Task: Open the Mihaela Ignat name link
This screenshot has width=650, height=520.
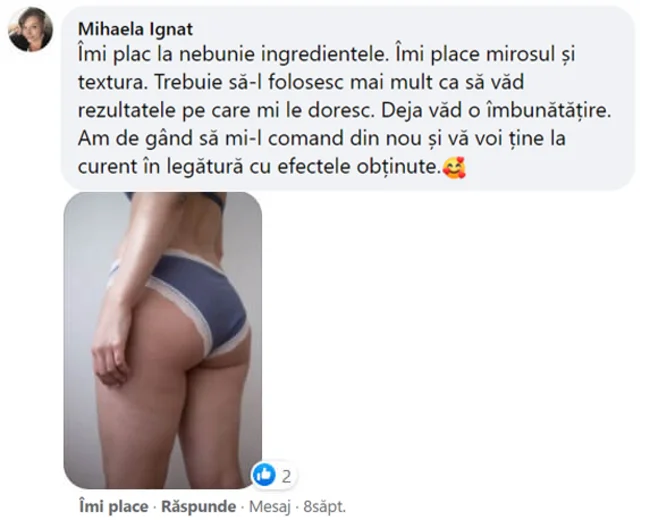Action: pyautogui.click(x=135, y=29)
